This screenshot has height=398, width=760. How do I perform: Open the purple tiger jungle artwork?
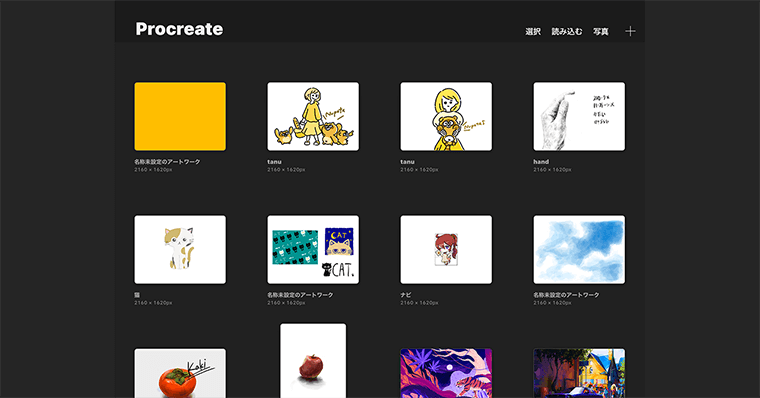446,373
